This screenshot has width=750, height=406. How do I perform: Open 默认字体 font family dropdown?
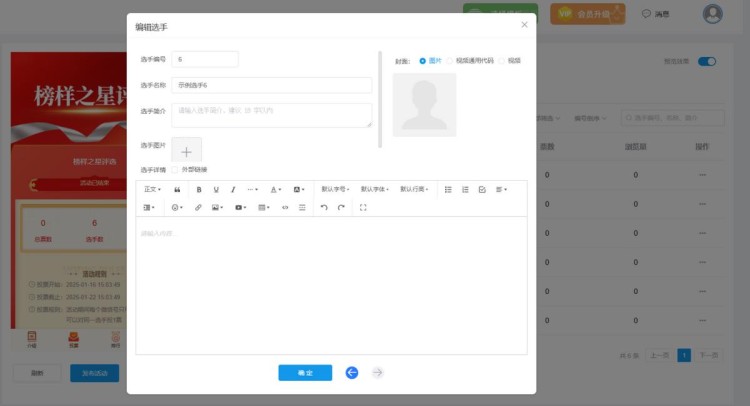click(375, 189)
